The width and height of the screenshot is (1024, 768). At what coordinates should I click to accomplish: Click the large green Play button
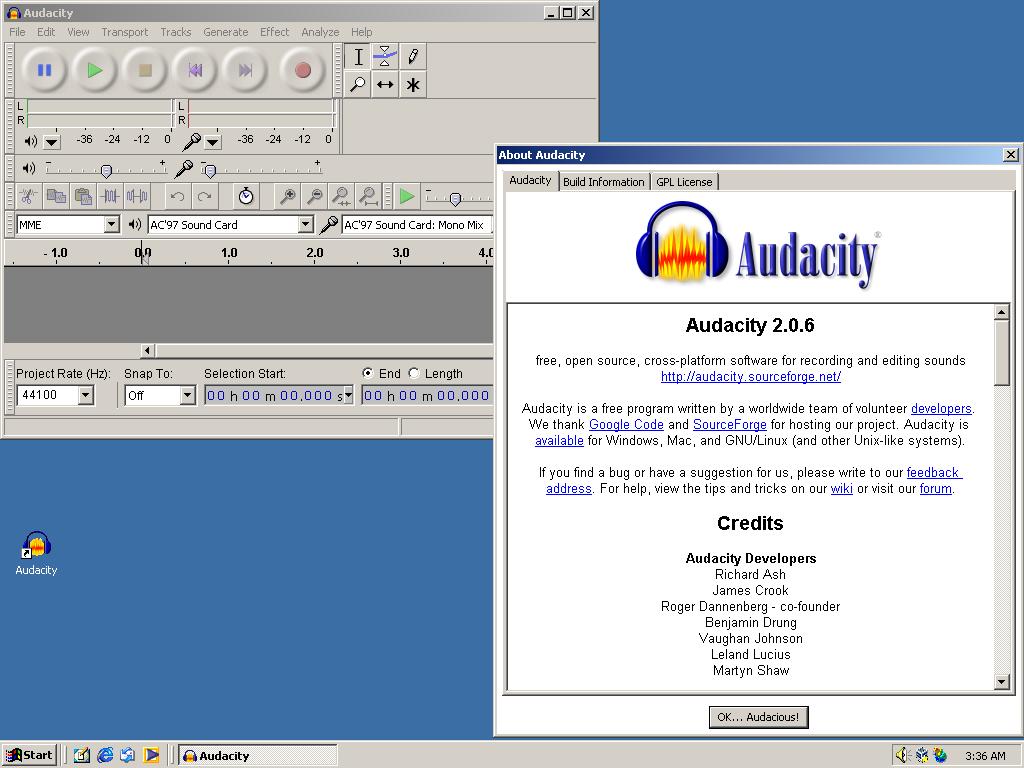coord(95,70)
